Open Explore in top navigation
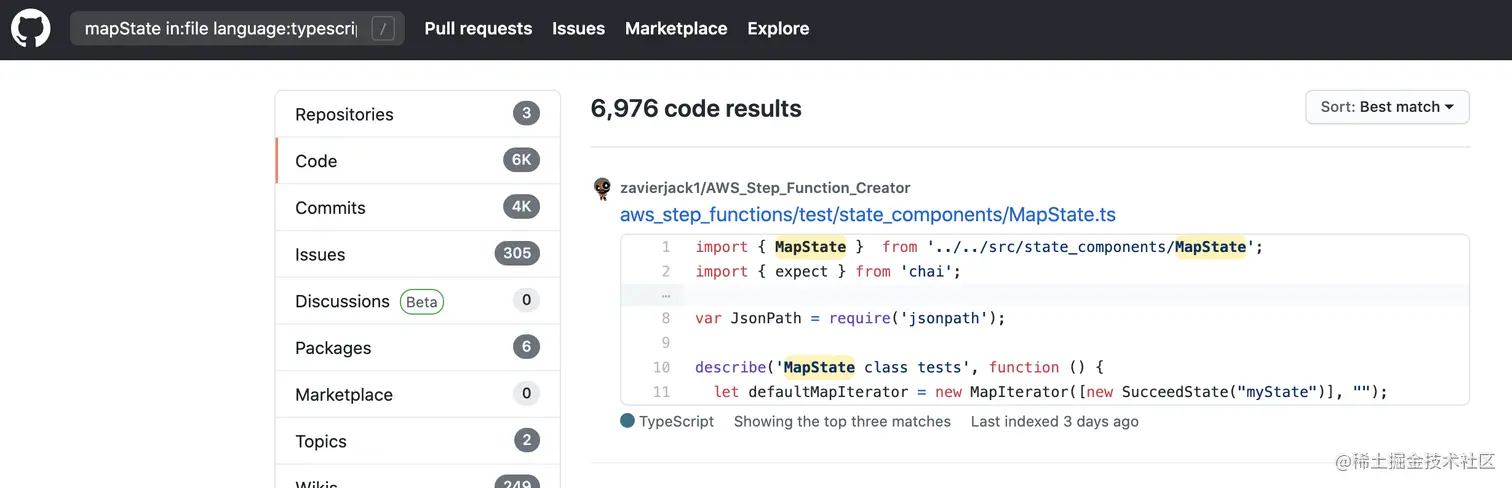 pos(778,29)
